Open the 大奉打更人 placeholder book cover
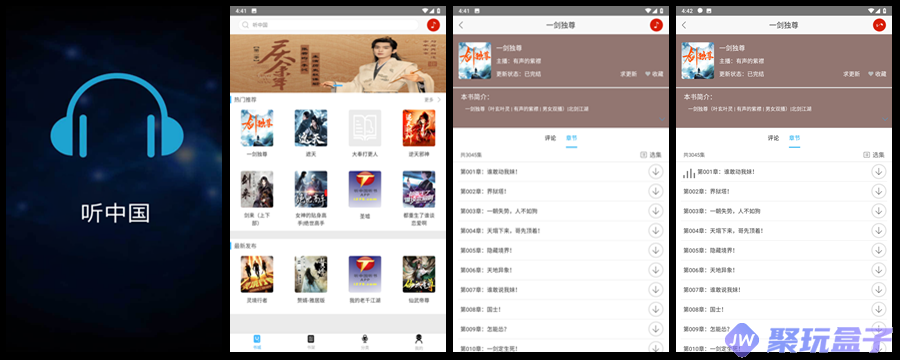The image size is (900, 360). 365,127
